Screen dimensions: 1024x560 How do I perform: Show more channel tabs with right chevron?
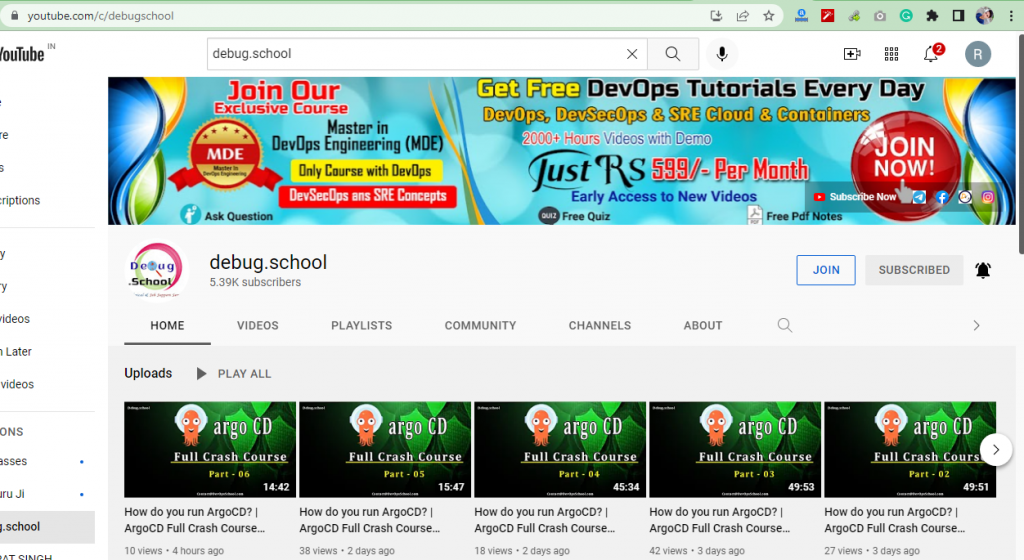(976, 325)
